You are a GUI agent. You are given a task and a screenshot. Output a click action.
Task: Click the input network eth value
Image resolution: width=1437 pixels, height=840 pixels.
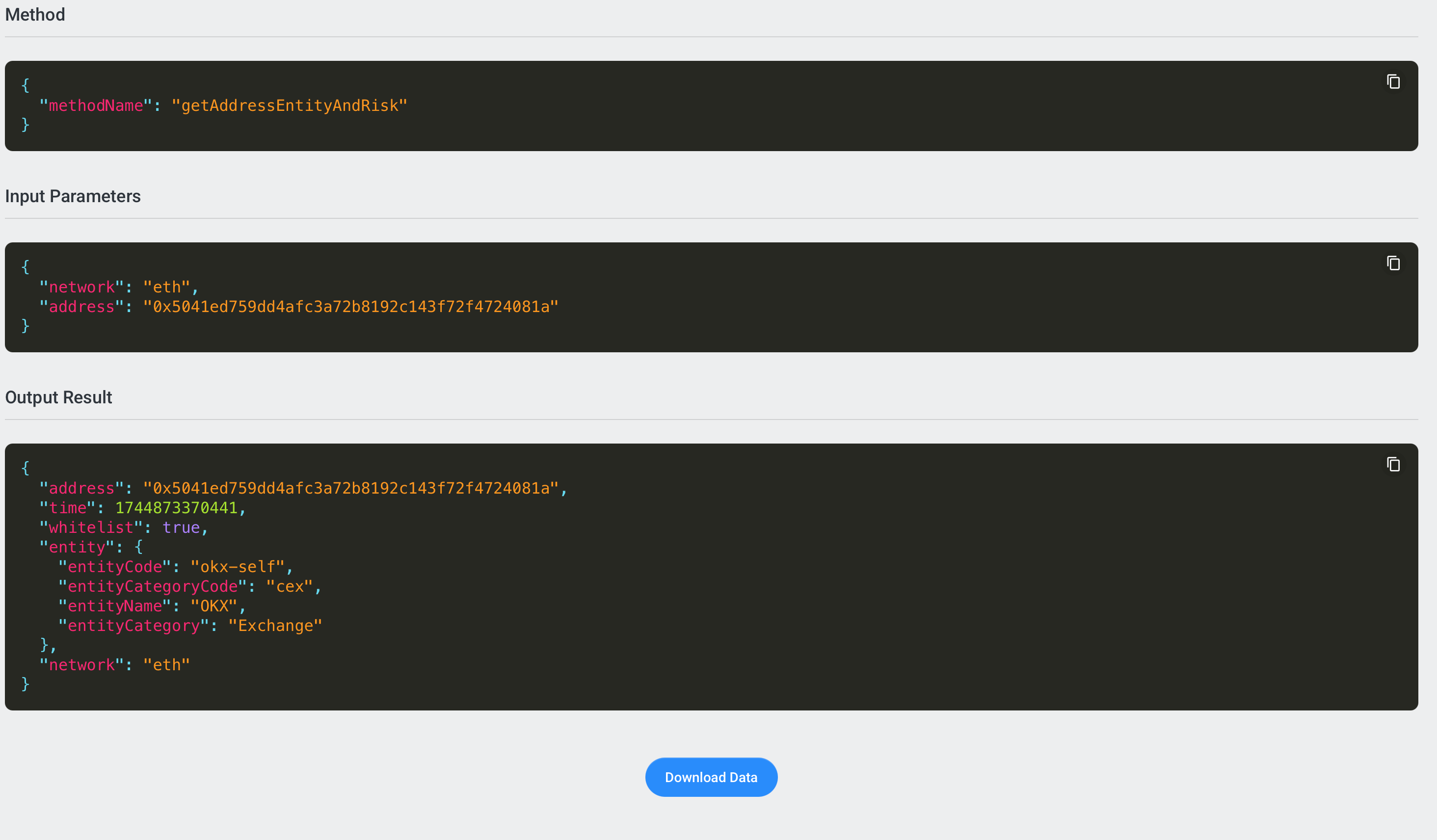(x=166, y=287)
